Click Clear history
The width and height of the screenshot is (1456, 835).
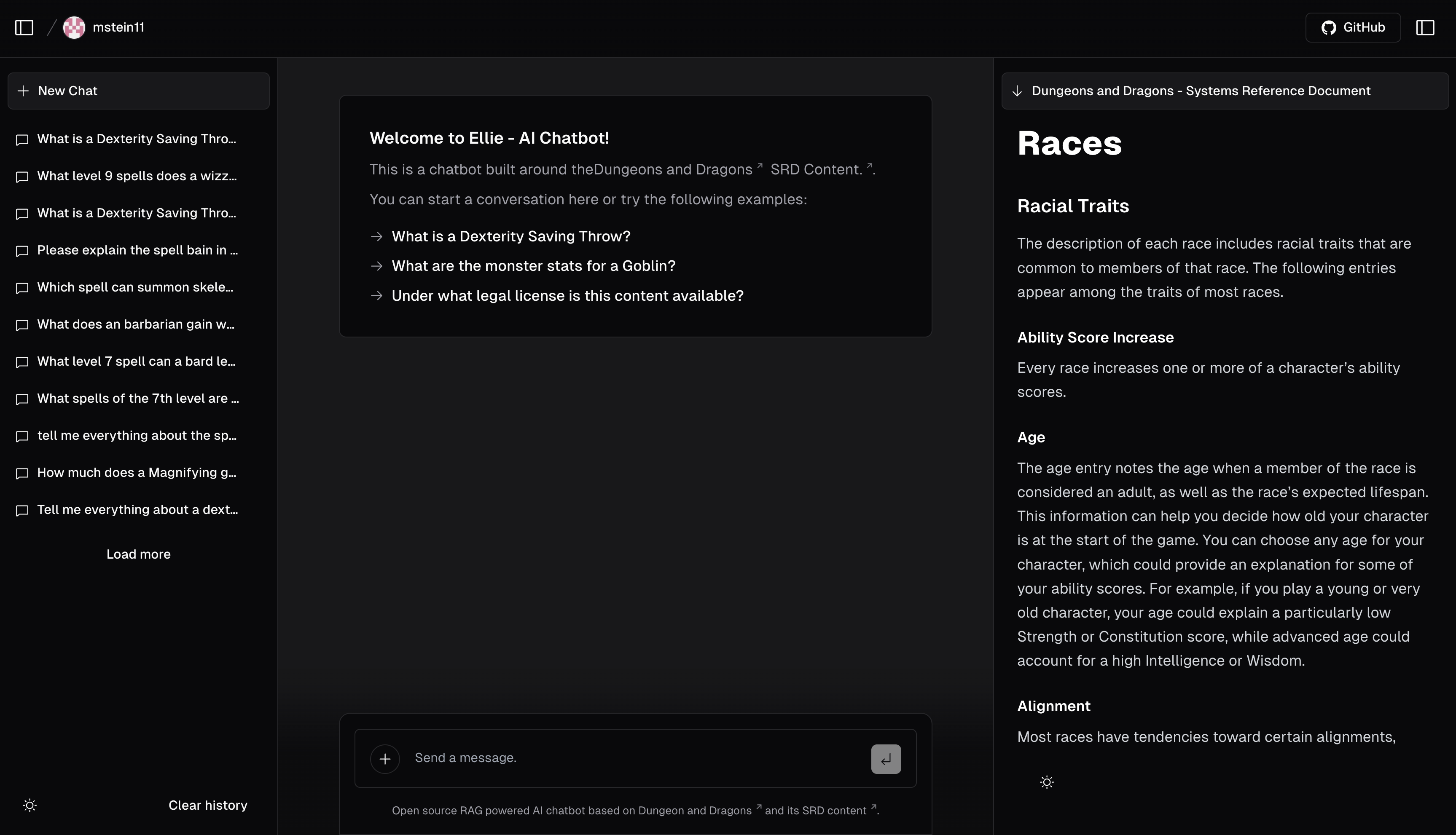pos(208,805)
